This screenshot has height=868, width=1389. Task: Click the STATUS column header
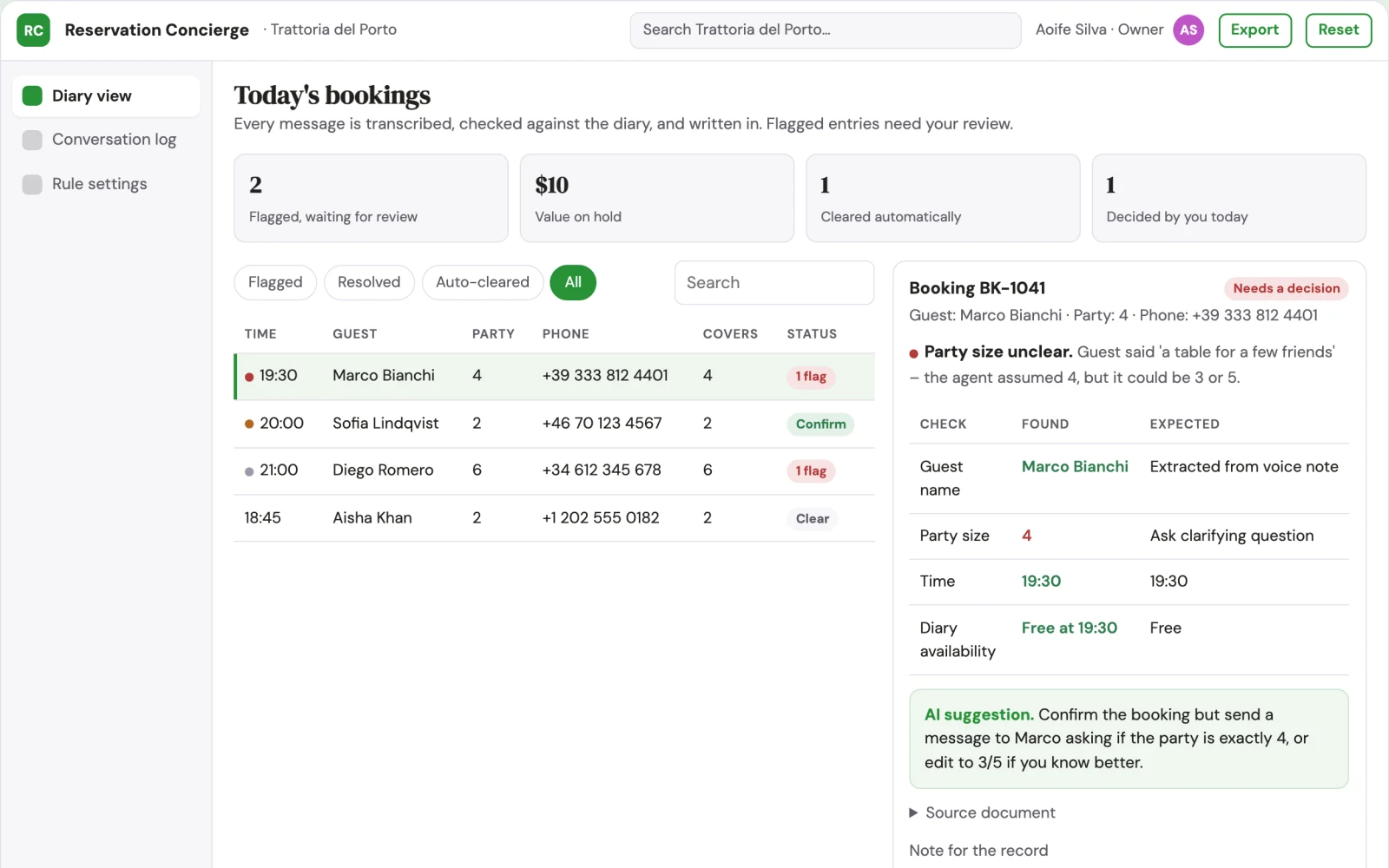click(812, 334)
